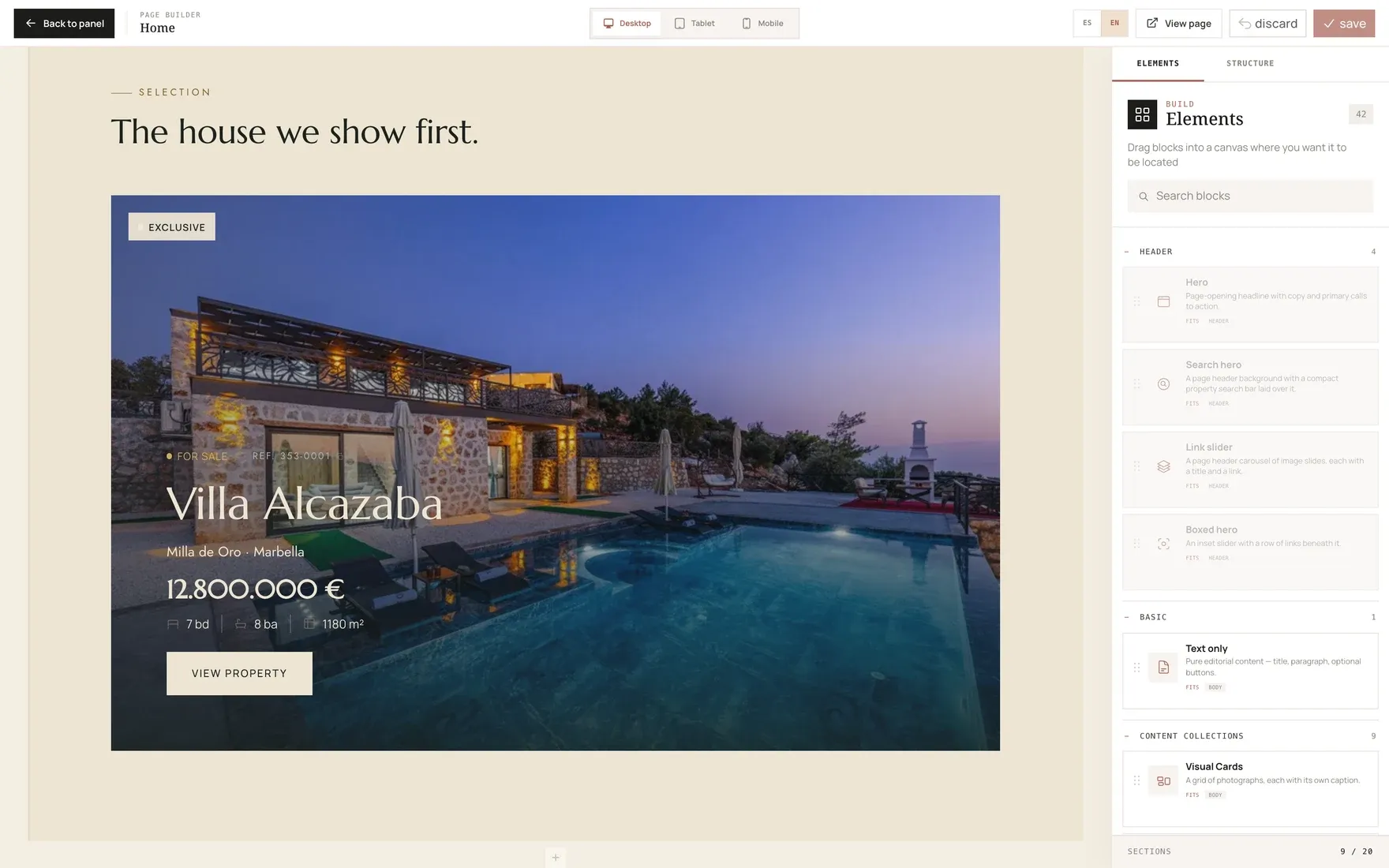Open View page link
Viewport: 1389px width, 868px height.
point(1178,24)
